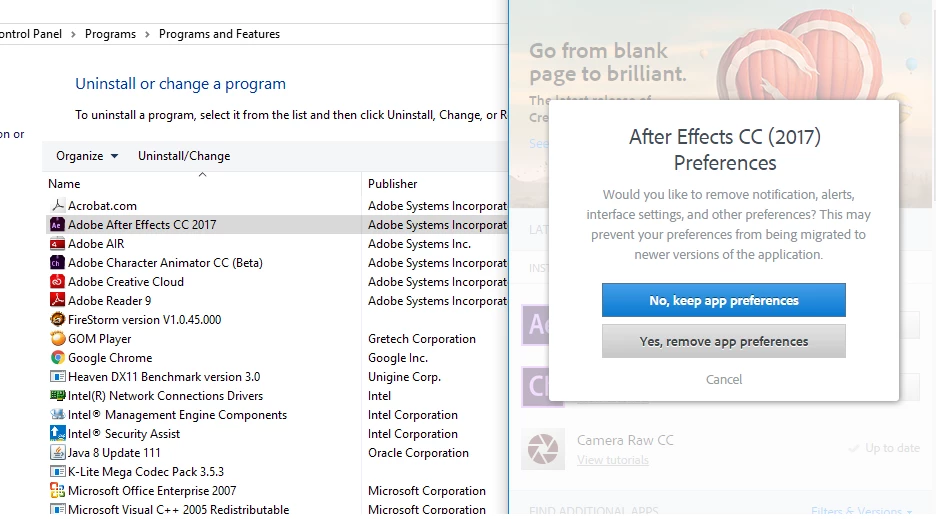Click Google Inc. publisher cell
Viewport: 936px width, 519px height.
398,358
